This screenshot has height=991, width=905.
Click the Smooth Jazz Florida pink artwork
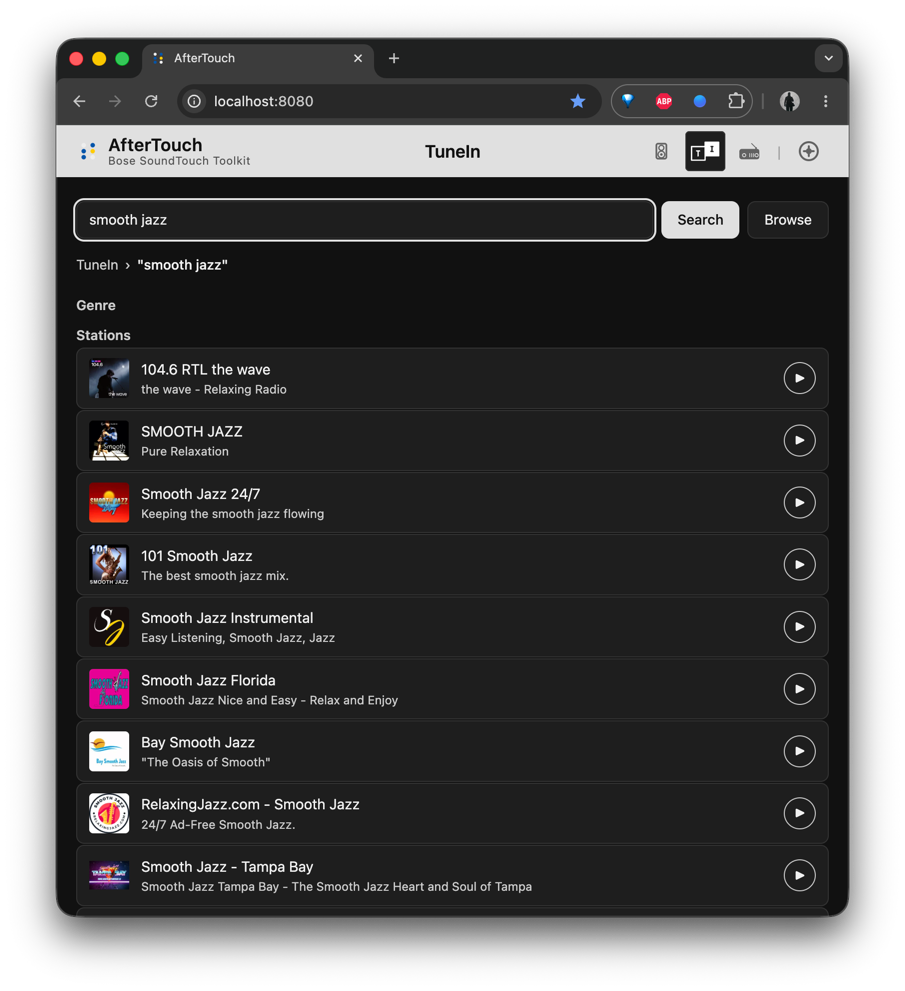point(109,689)
